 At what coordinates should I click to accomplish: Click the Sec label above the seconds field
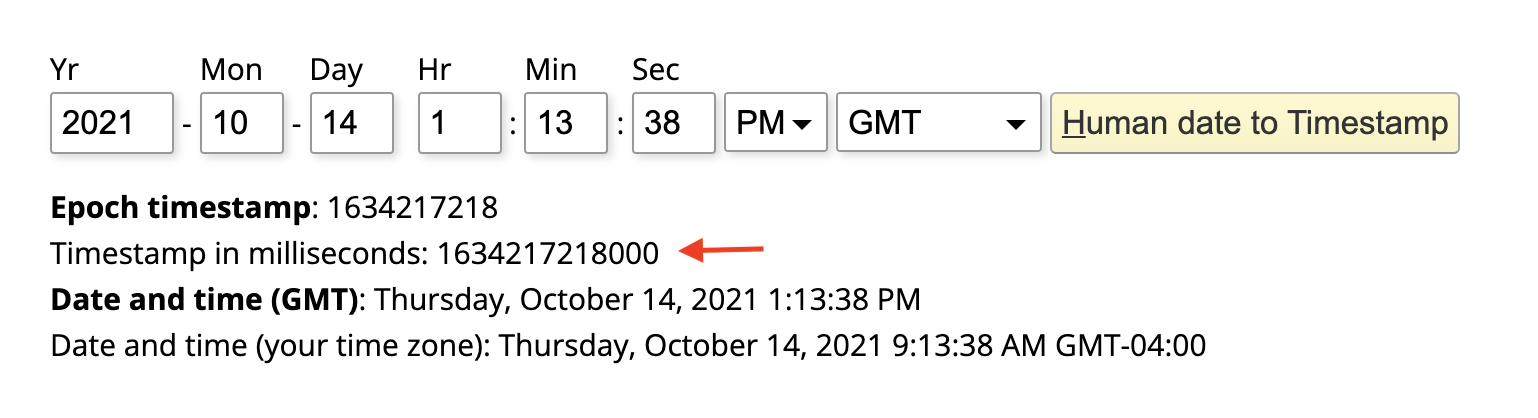point(656,70)
